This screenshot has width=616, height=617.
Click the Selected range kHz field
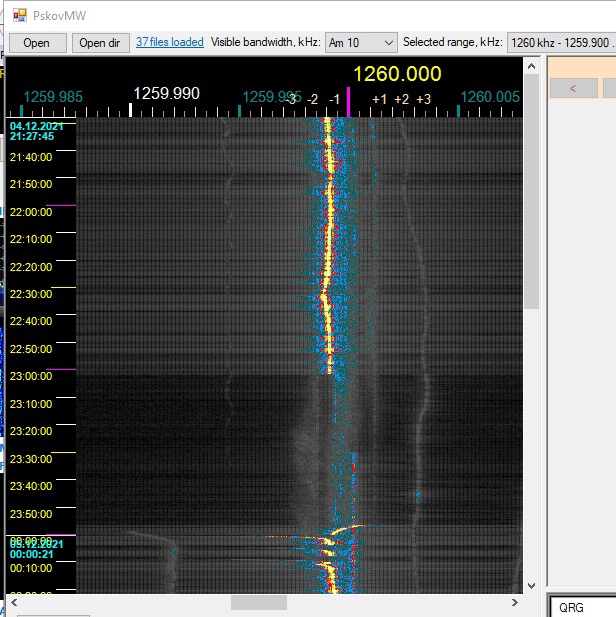(x=561, y=42)
